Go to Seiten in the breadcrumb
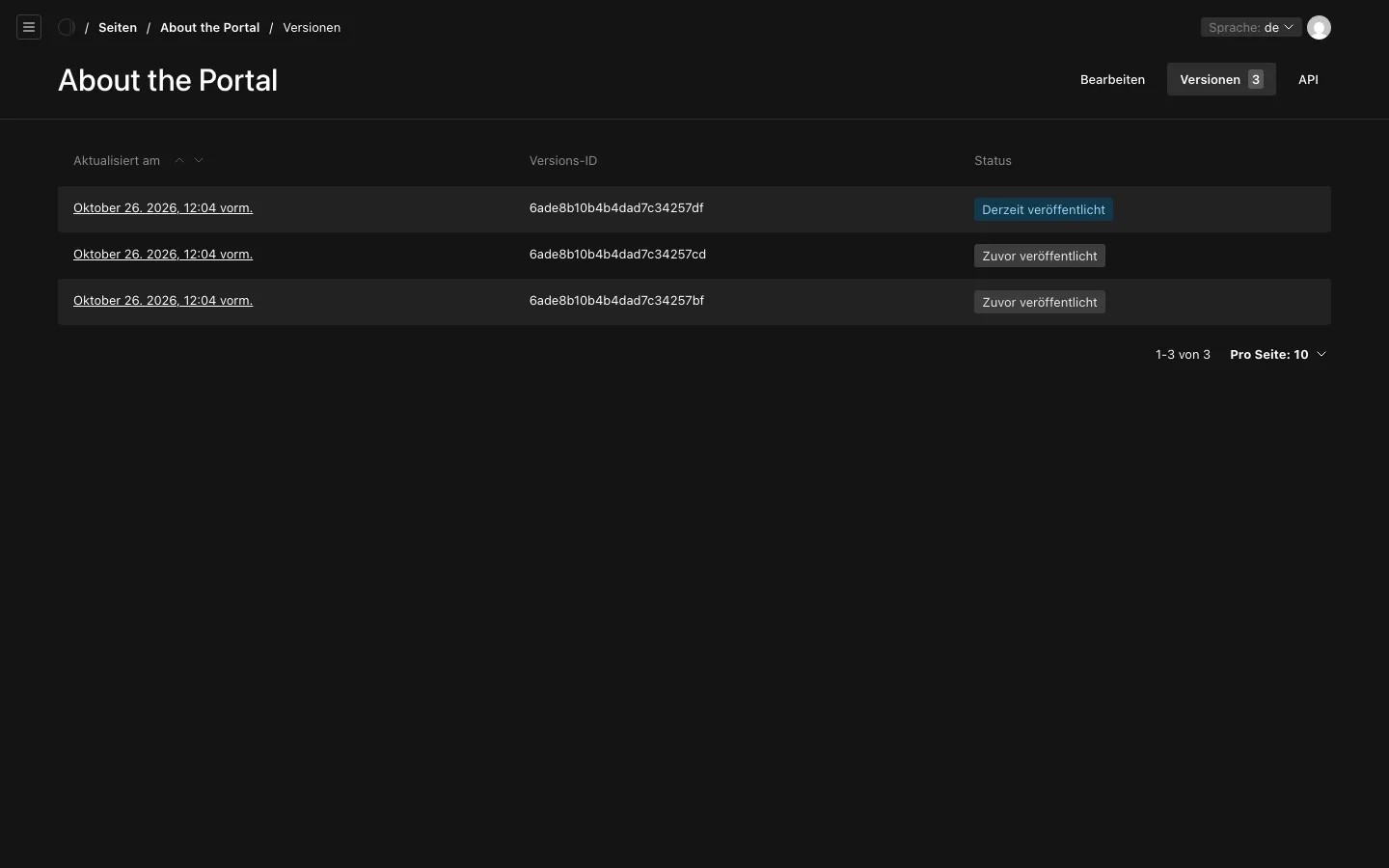This screenshot has width=1389, height=868. [x=118, y=27]
